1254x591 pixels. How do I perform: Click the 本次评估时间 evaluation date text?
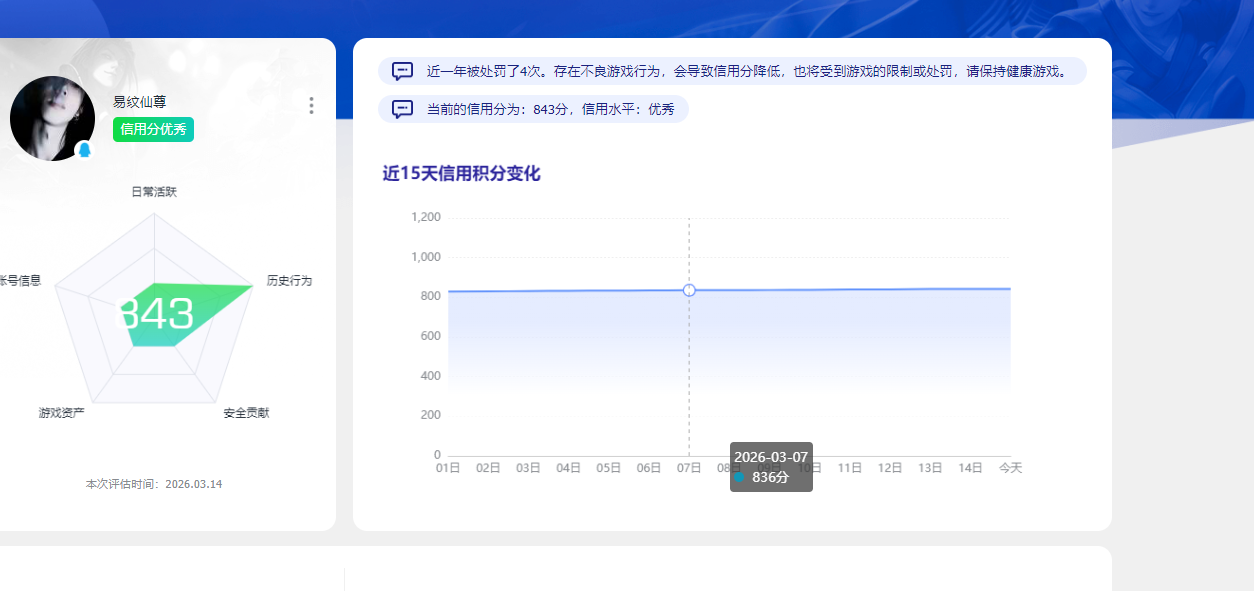coord(155,483)
